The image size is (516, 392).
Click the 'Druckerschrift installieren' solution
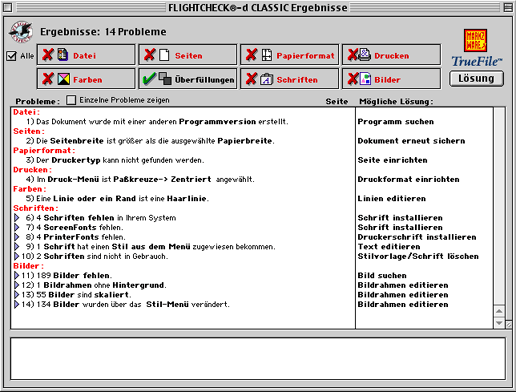pyautogui.click(x=417, y=237)
